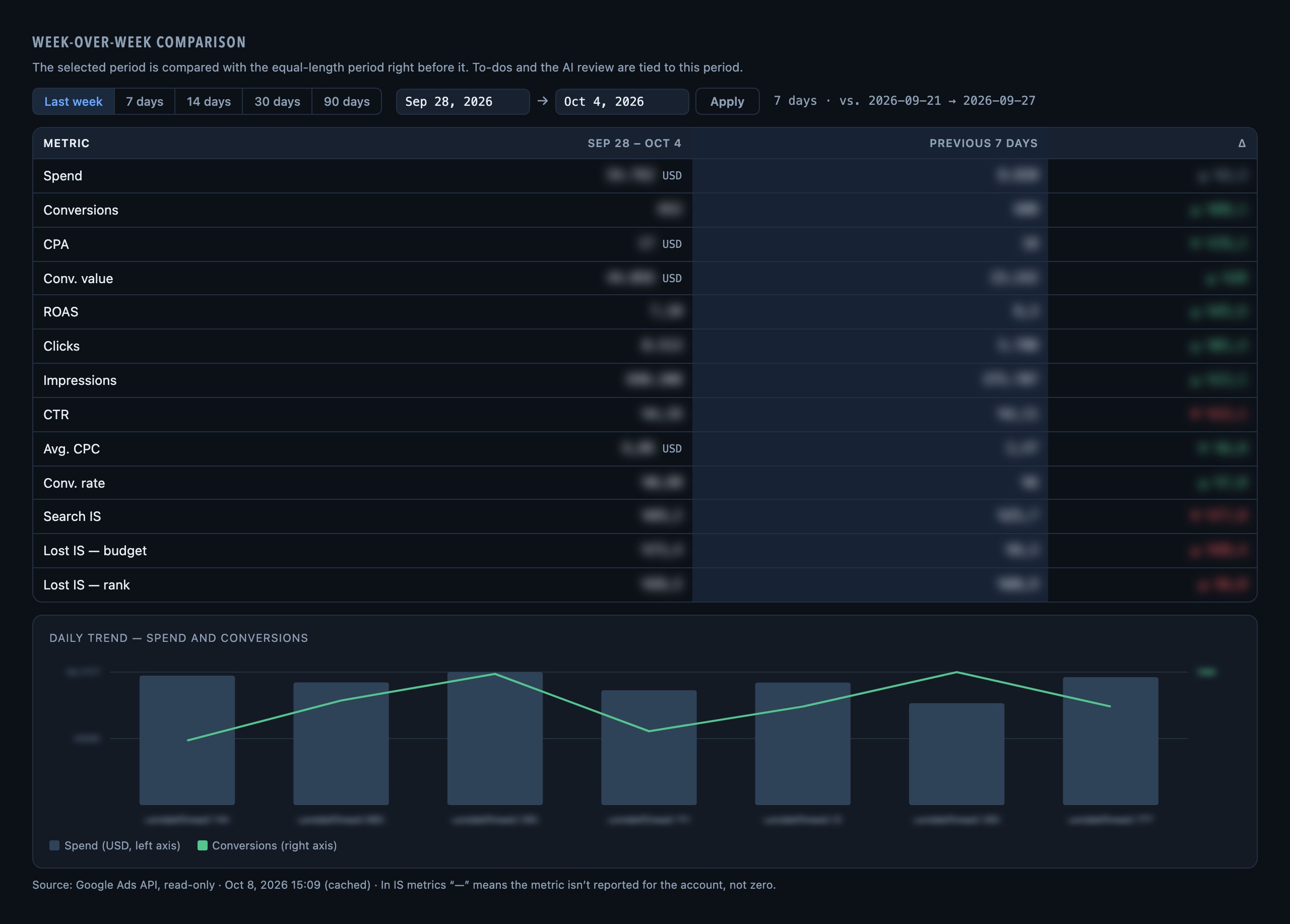Select the Conv. rate row

tap(645, 483)
